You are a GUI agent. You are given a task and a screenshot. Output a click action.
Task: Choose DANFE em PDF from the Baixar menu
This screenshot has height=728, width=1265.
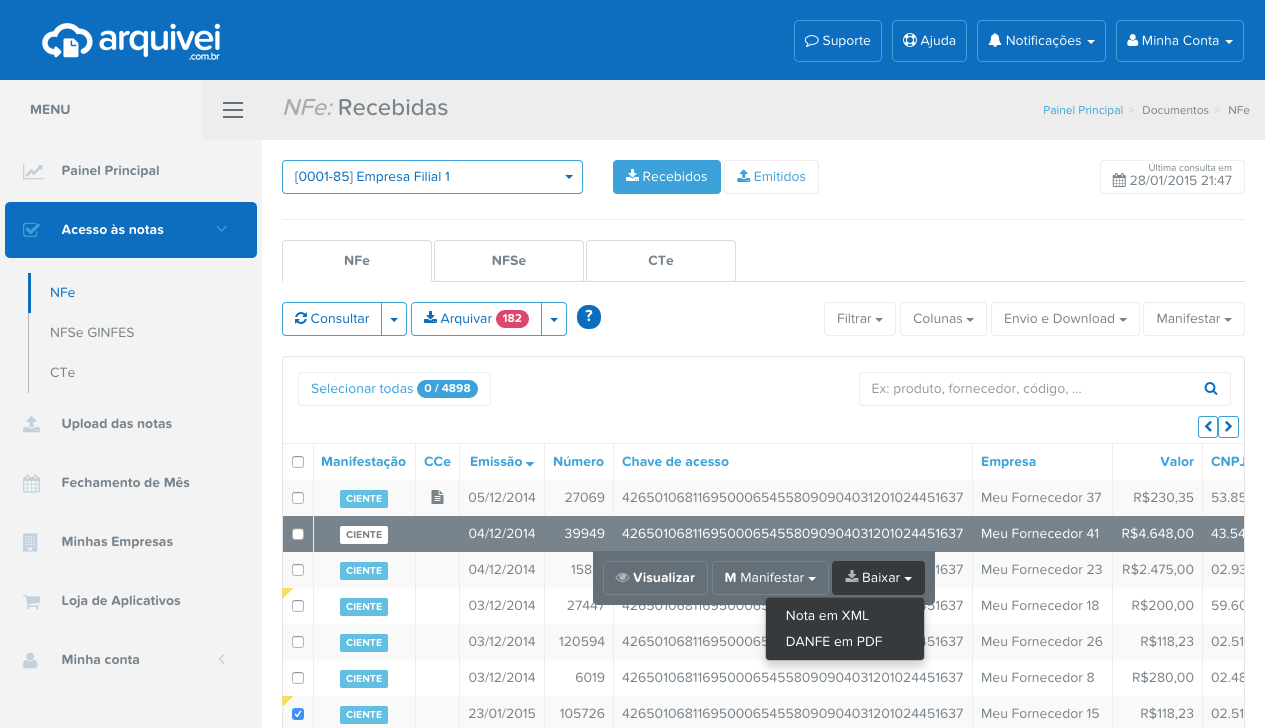point(834,641)
